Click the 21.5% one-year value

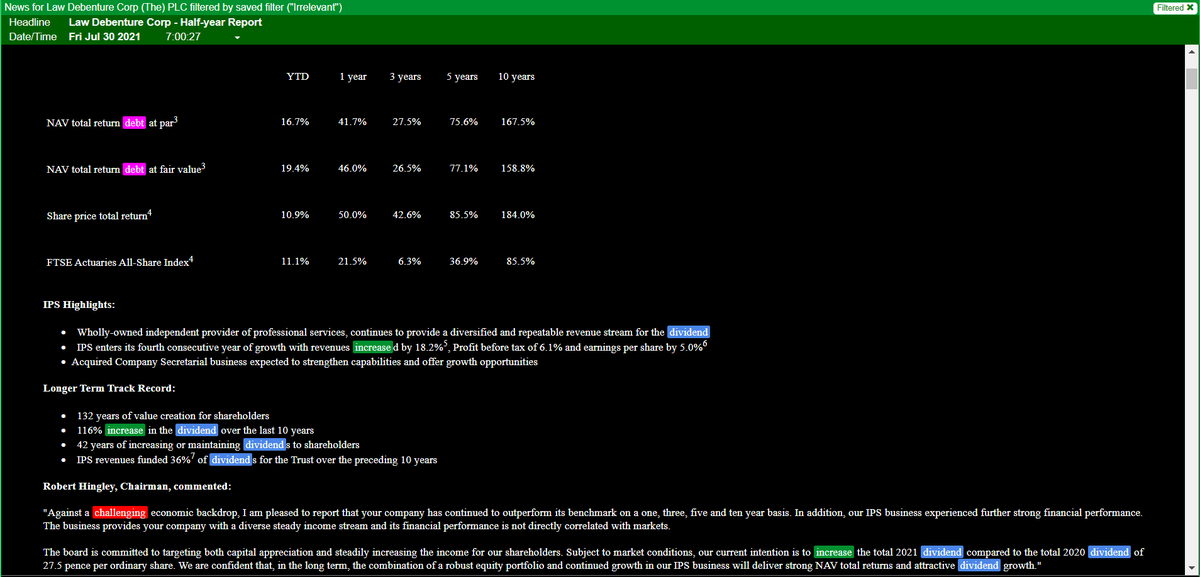pos(352,261)
